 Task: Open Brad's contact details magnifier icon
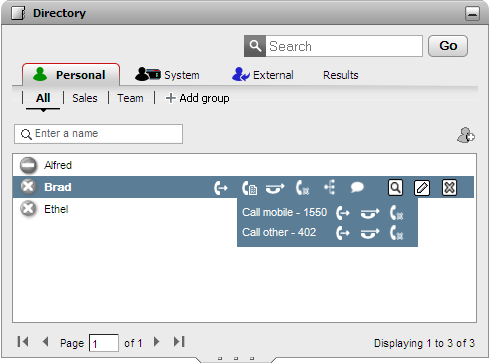coord(395,188)
